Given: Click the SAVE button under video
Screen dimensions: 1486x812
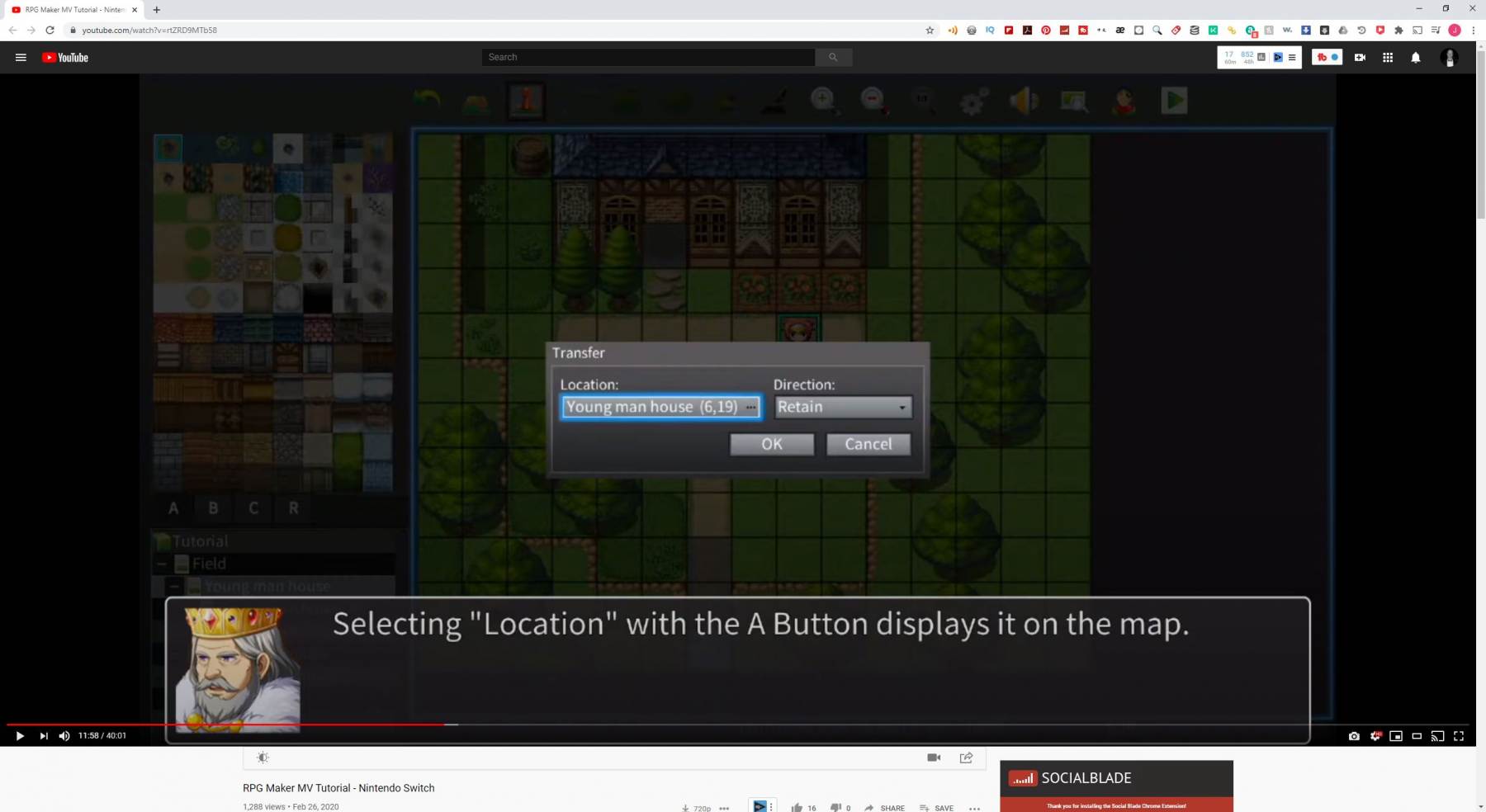Looking at the screenshot, I should click(x=936, y=808).
